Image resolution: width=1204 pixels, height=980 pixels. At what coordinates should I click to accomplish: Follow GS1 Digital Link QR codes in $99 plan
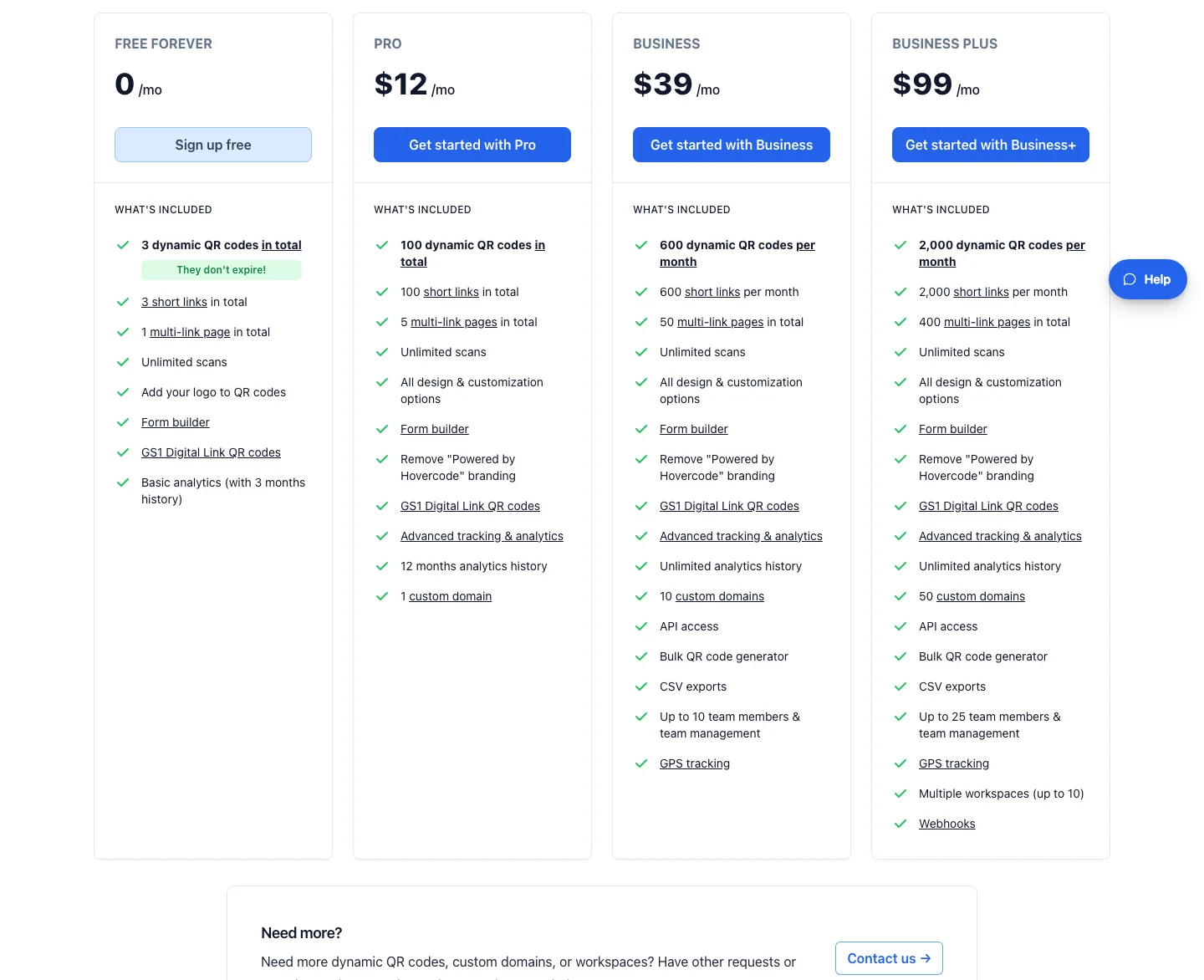coord(988,506)
